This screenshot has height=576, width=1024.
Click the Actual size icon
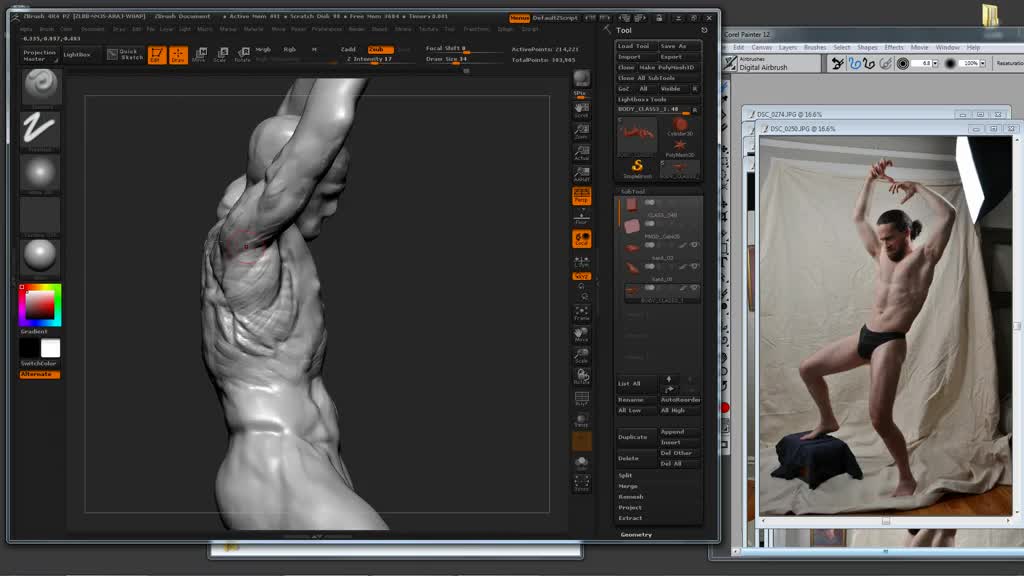pyautogui.click(x=581, y=153)
